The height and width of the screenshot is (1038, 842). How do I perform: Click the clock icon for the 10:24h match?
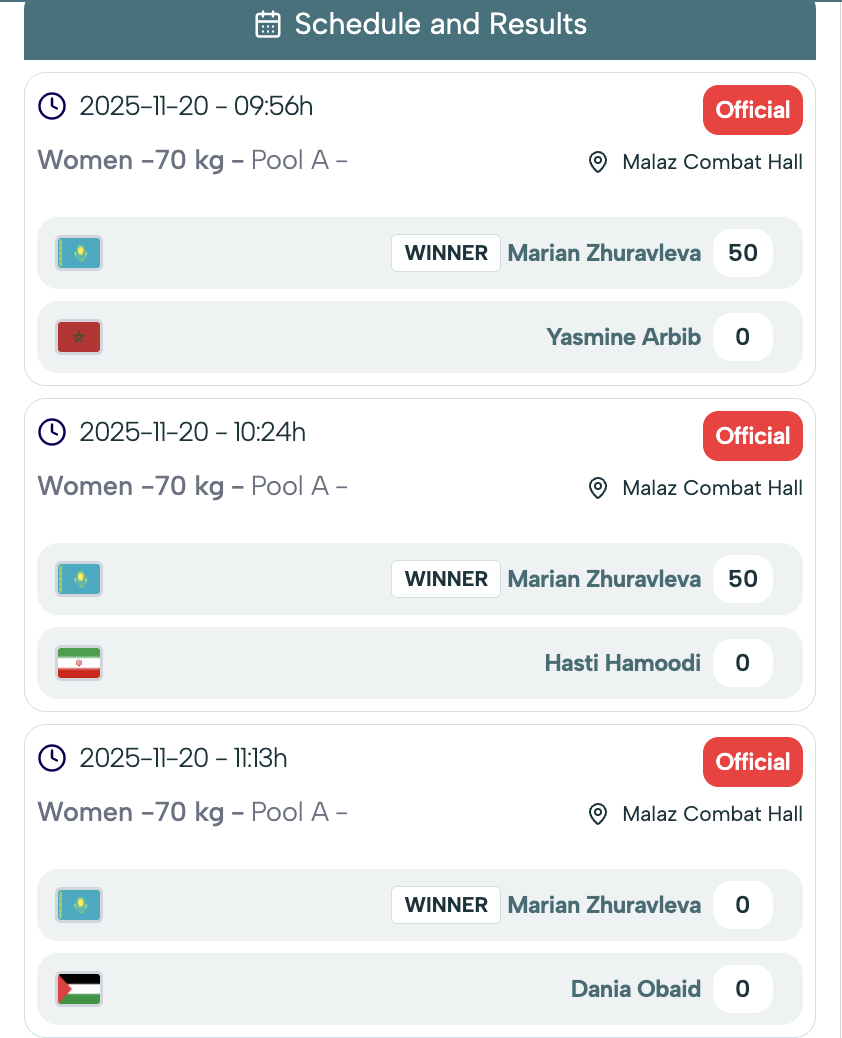pyautogui.click(x=51, y=432)
